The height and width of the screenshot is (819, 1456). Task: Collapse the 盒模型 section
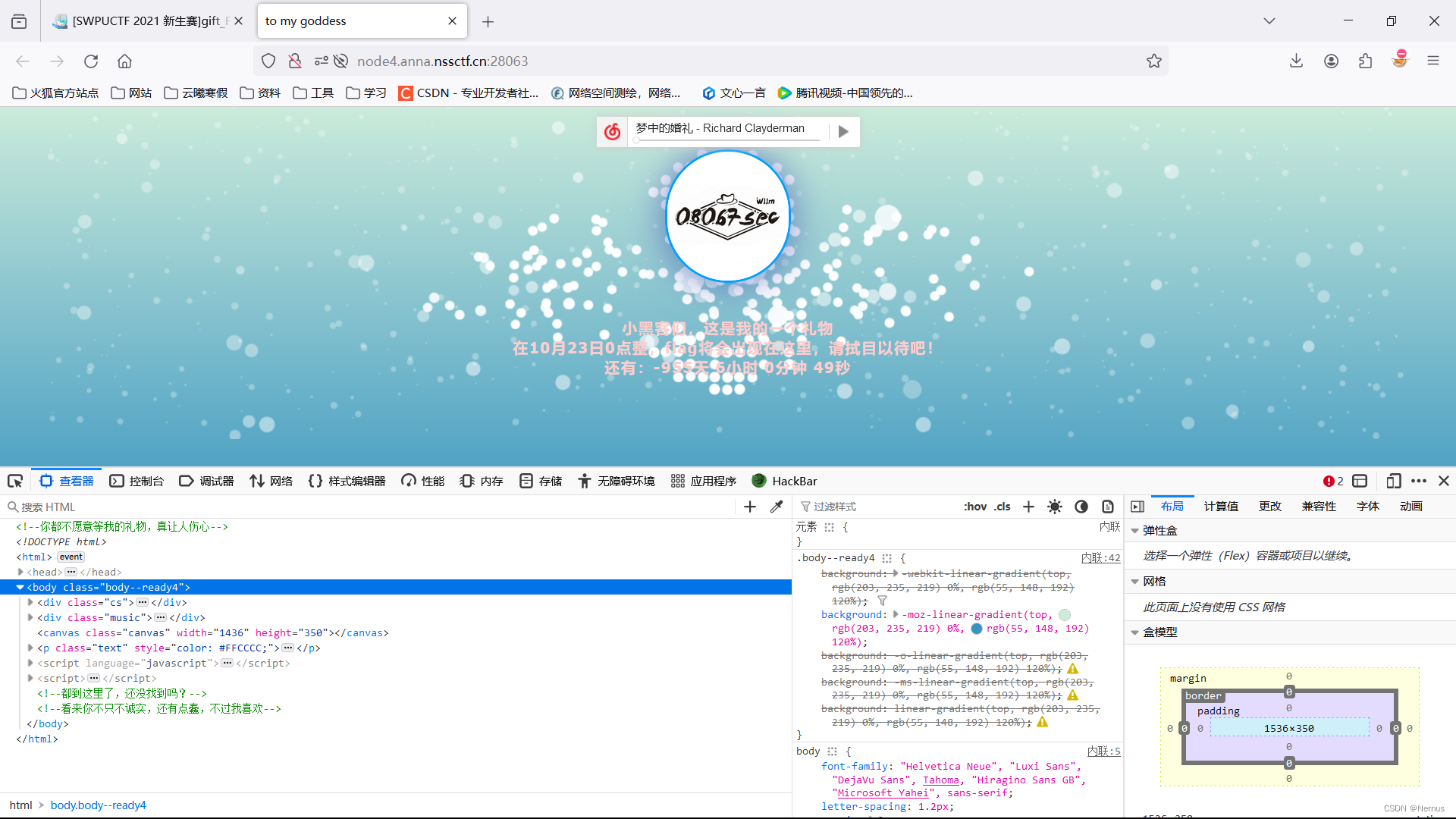[1135, 632]
